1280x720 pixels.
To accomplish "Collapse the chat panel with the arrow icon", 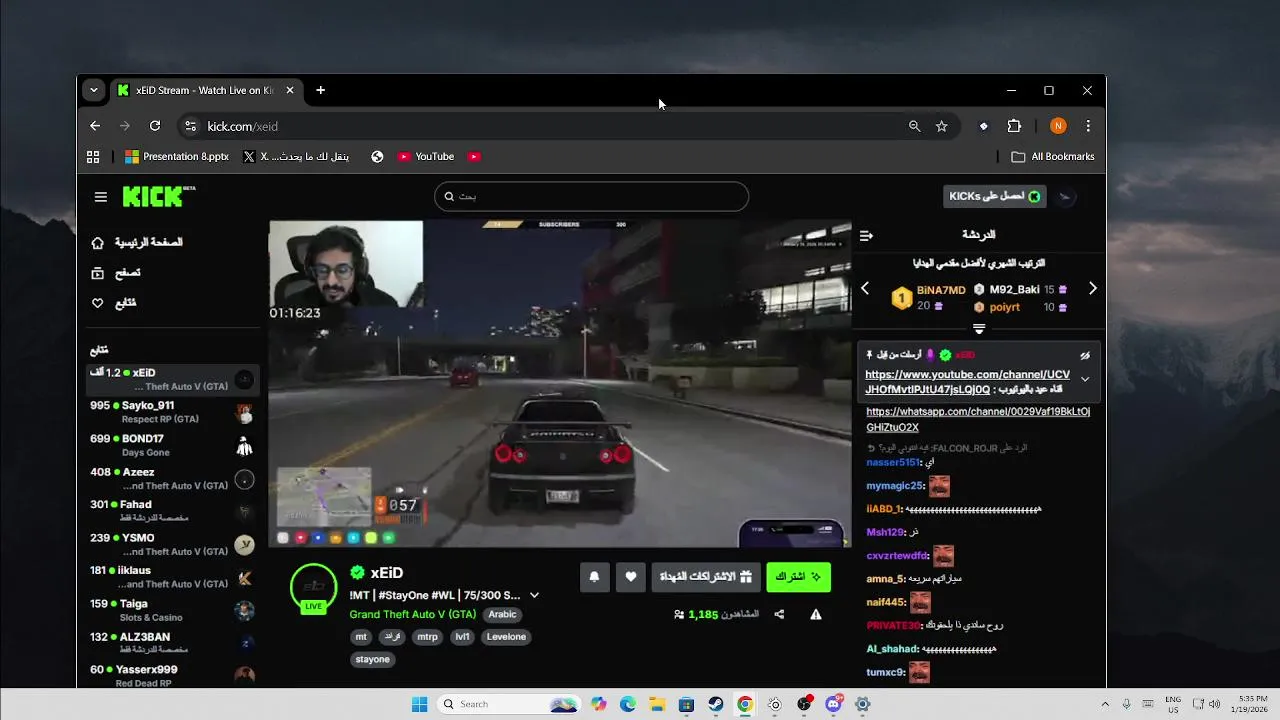I will [866, 235].
